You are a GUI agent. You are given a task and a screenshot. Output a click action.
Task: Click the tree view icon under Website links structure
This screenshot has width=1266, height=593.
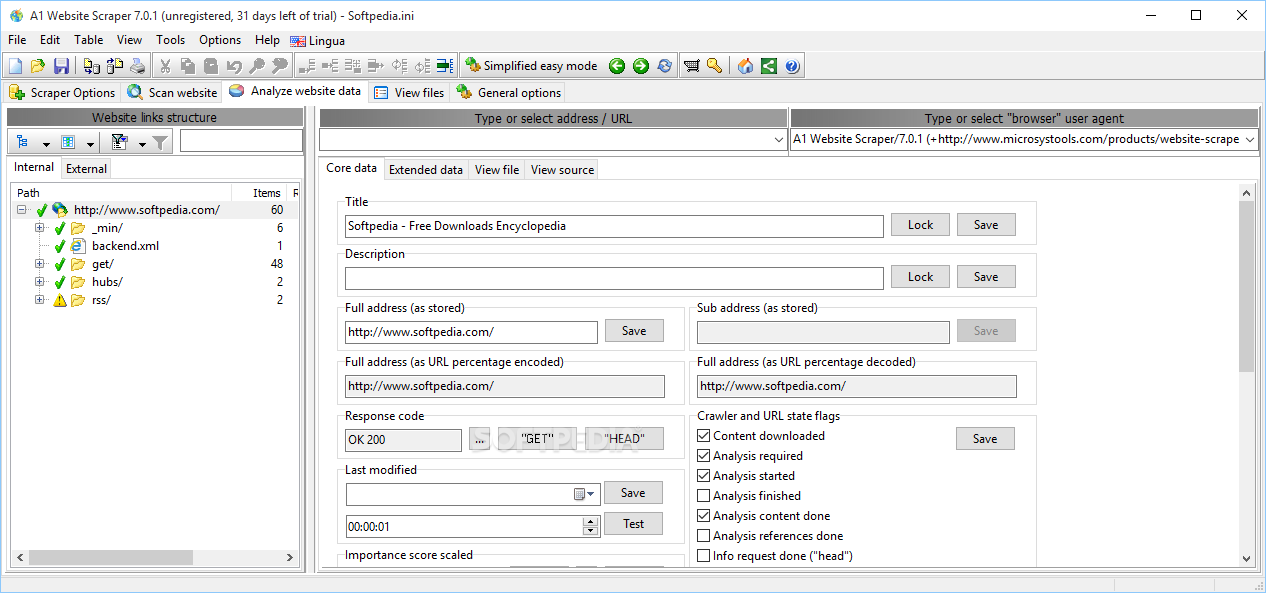(x=23, y=142)
